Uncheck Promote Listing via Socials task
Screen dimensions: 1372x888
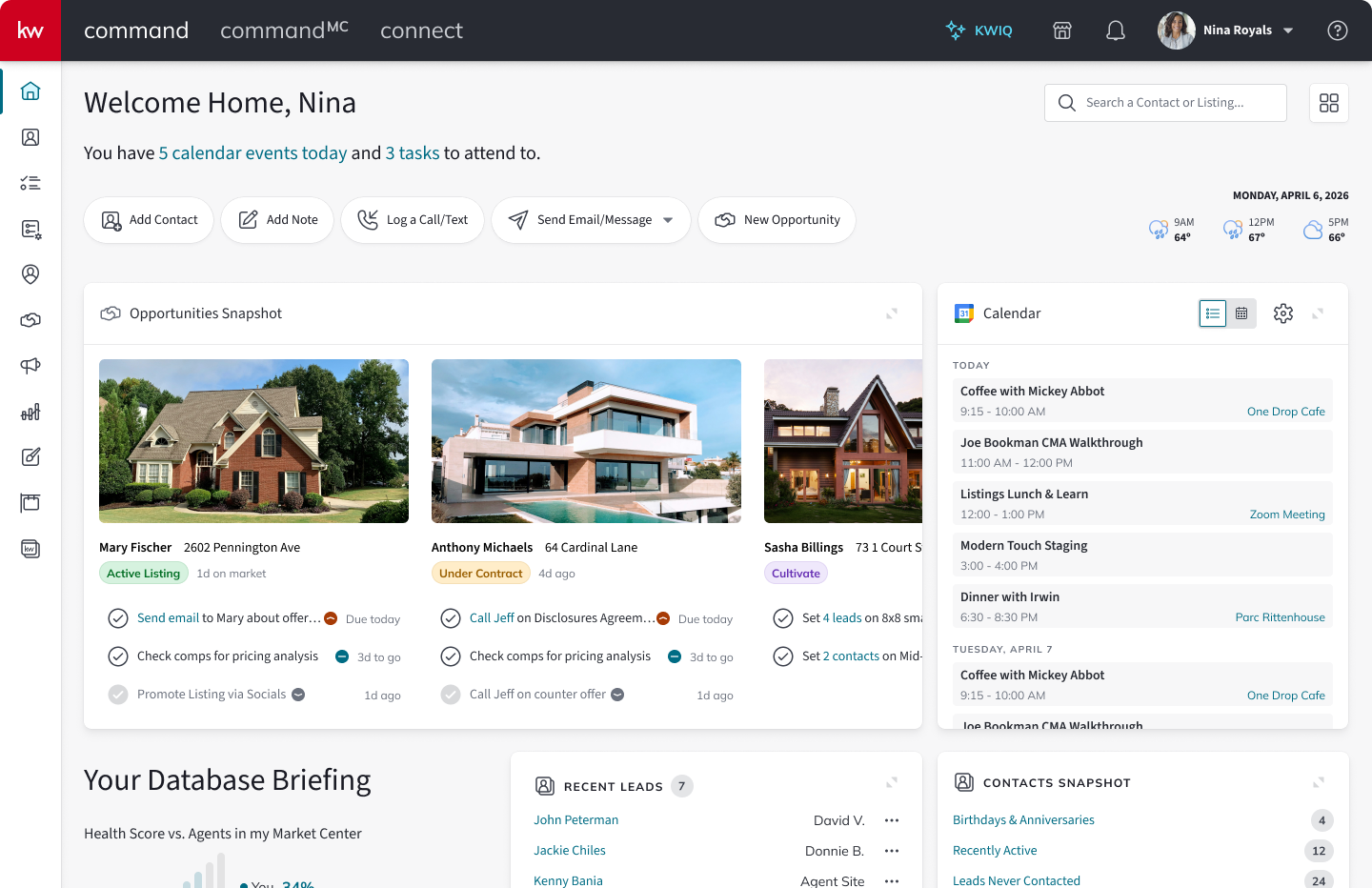[118, 695]
